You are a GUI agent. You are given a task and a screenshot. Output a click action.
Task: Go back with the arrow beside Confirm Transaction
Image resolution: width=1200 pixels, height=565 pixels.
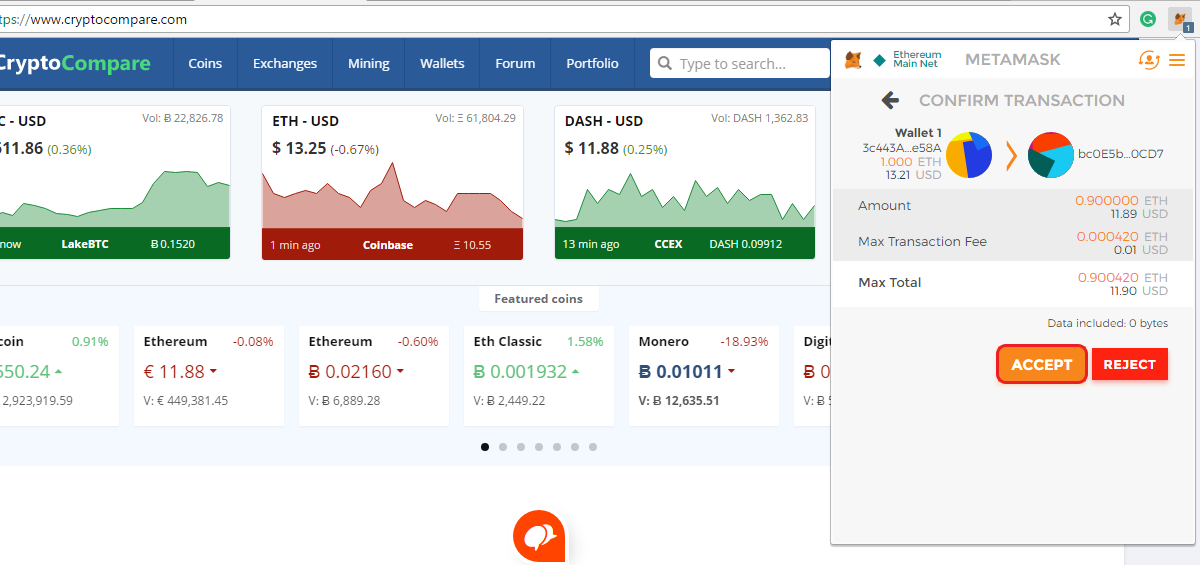pyautogui.click(x=891, y=100)
